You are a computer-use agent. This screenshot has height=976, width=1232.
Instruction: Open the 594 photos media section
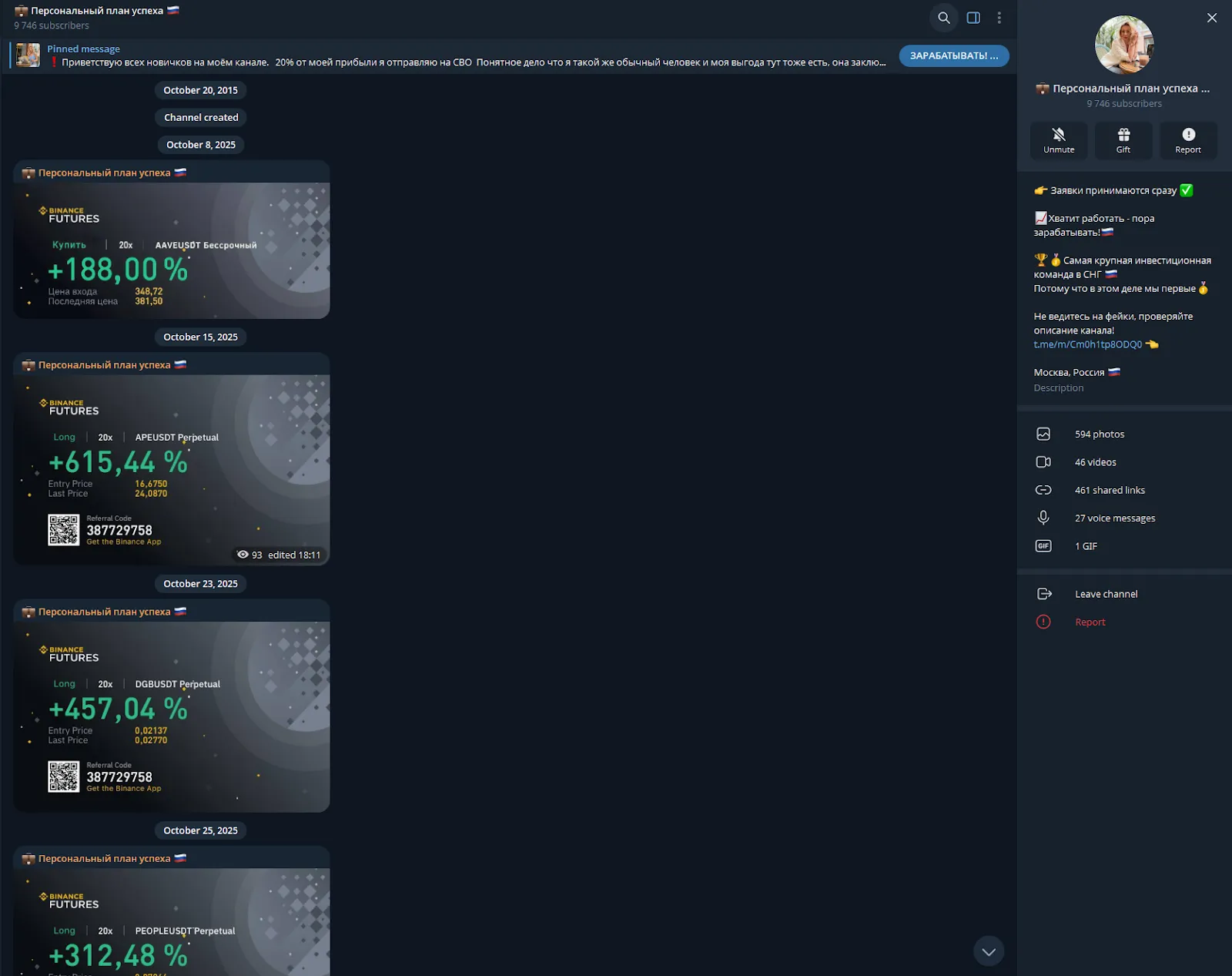1124,434
